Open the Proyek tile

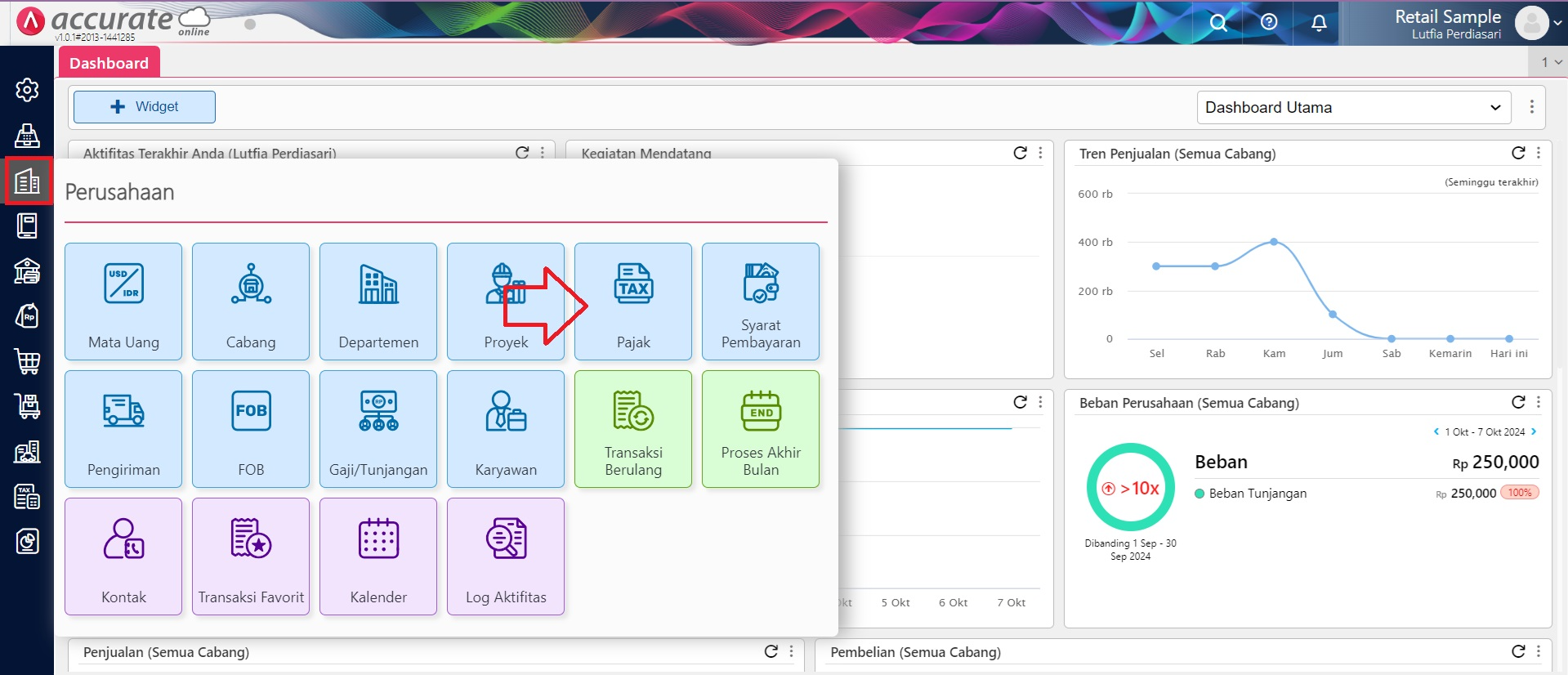coord(506,302)
